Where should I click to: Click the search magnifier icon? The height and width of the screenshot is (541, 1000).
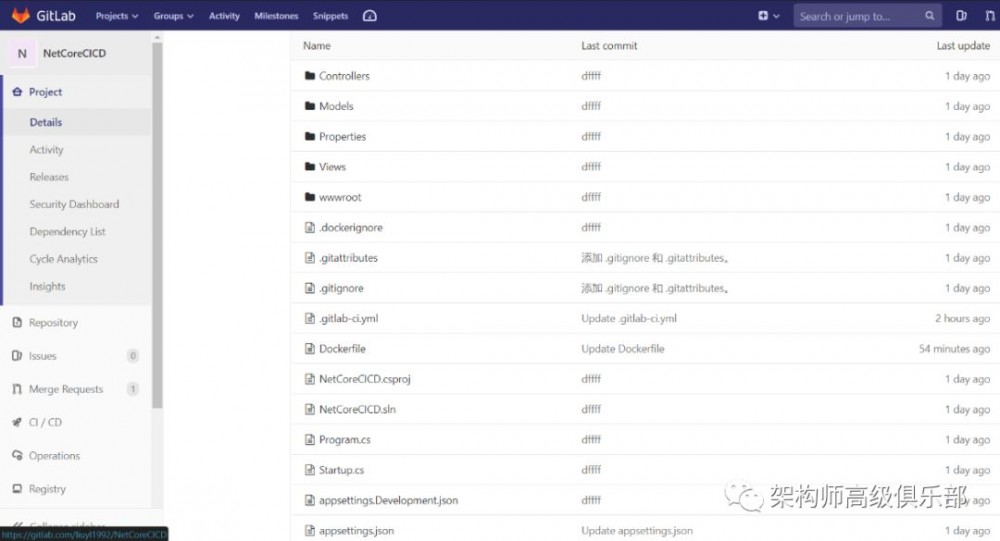(930, 16)
